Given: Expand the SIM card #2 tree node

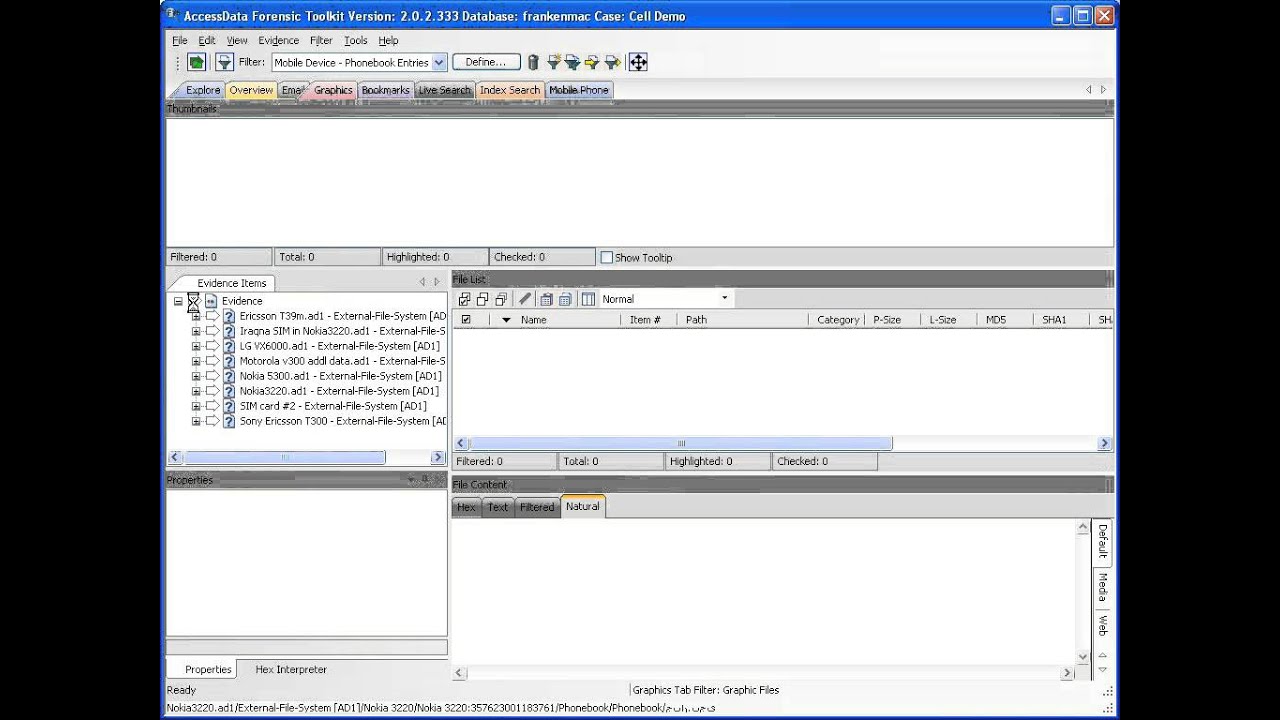Looking at the screenshot, I should tap(196, 406).
